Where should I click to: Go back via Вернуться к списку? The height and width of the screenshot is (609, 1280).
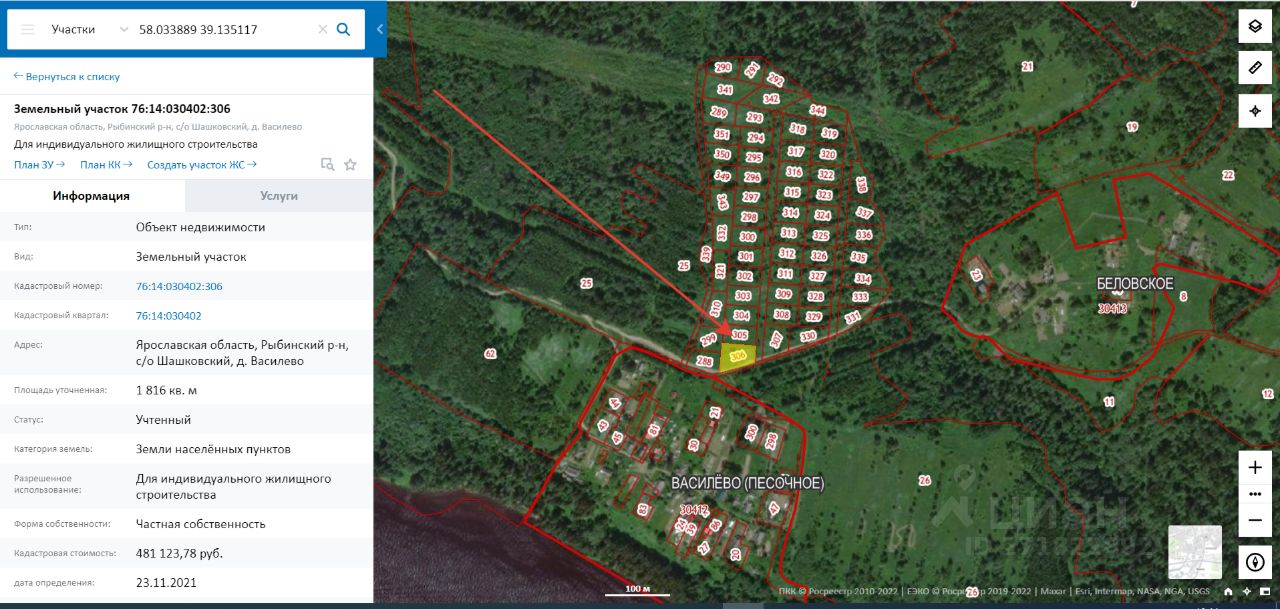pos(66,76)
